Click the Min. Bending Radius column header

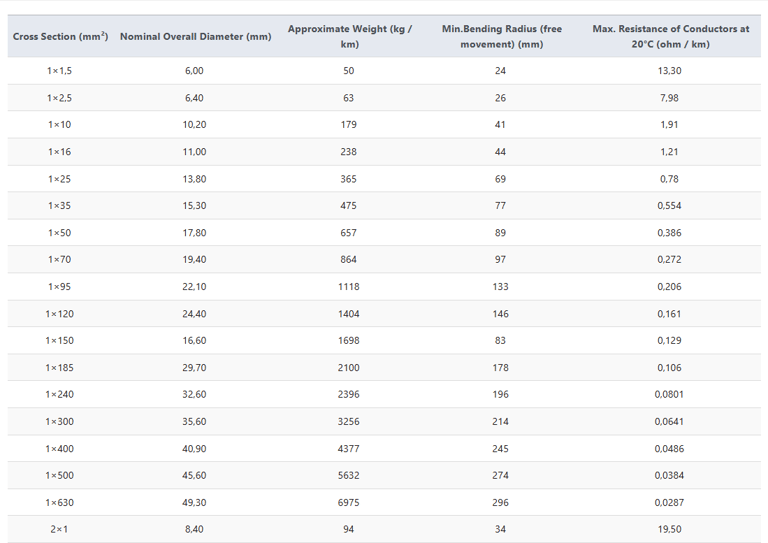501,37
